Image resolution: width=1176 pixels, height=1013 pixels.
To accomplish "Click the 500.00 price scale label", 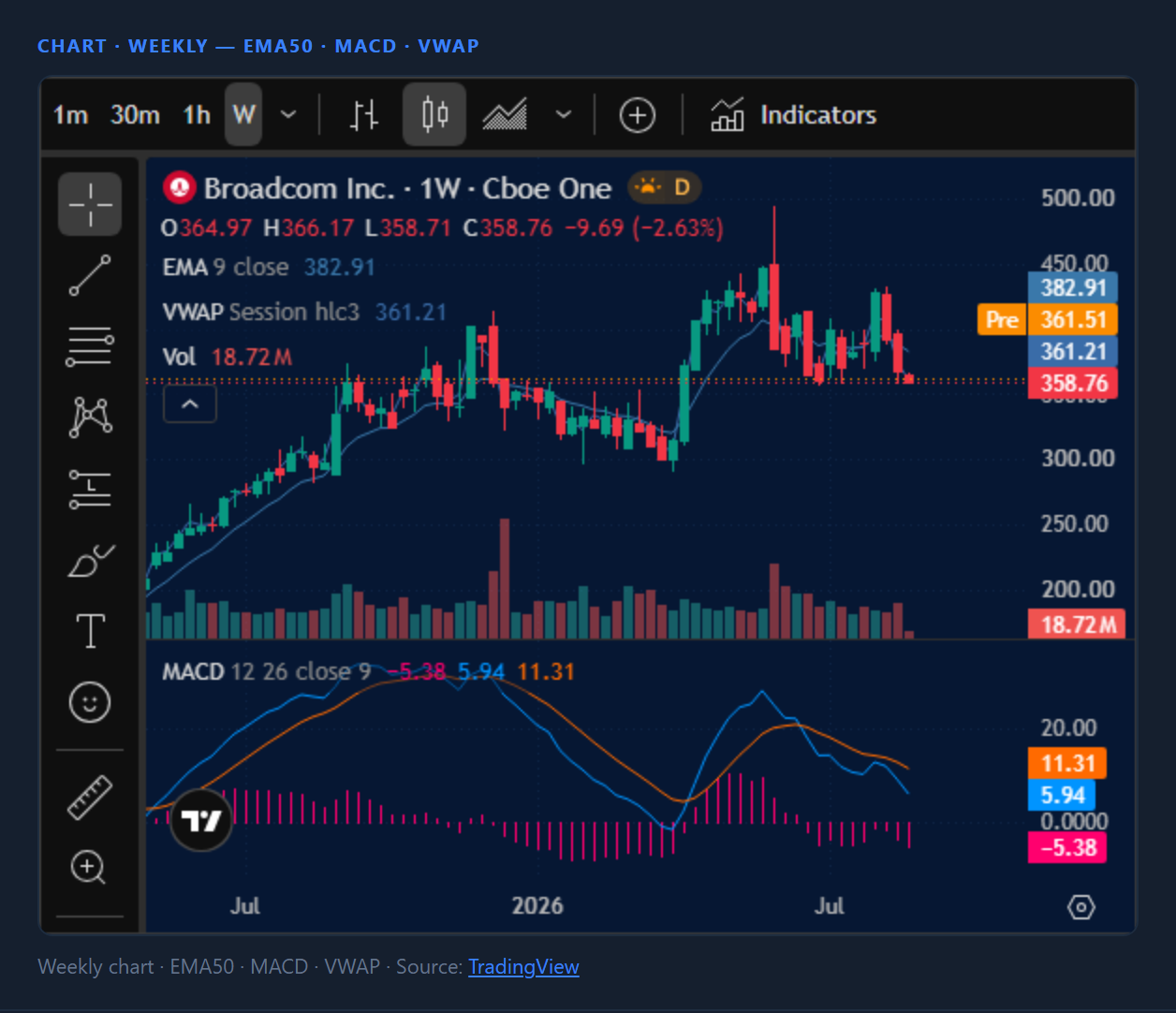I will pyautogui.click(x=1078, y=198).
